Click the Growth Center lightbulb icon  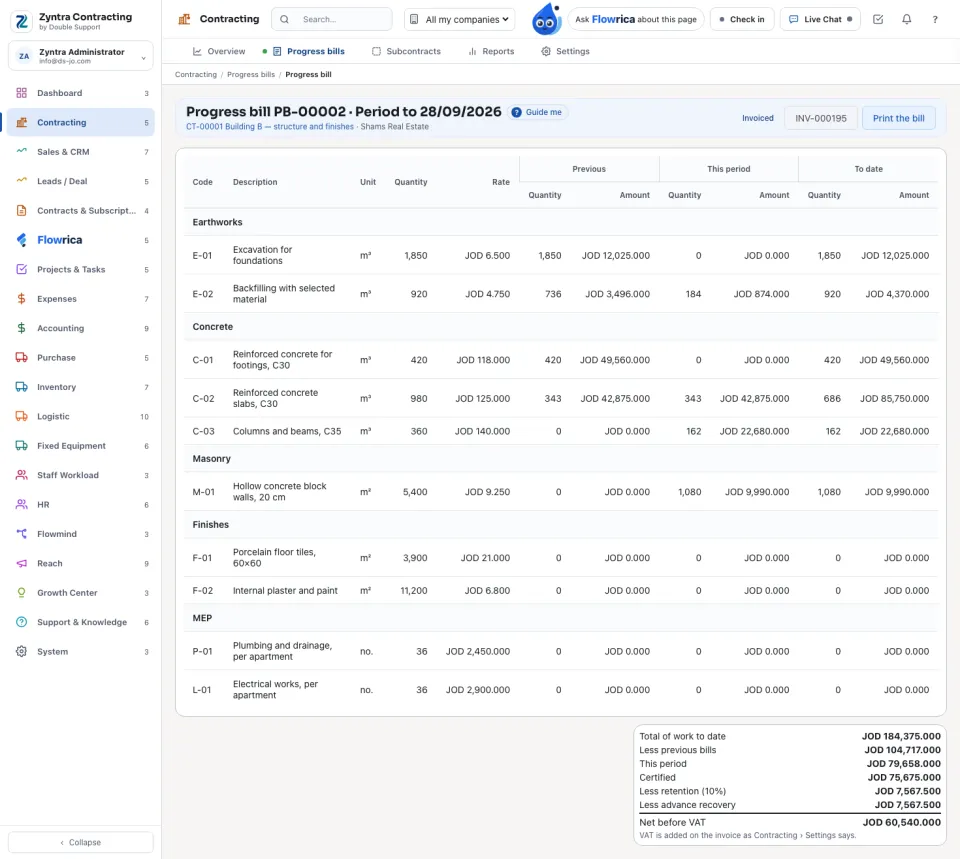pos(21,593)
